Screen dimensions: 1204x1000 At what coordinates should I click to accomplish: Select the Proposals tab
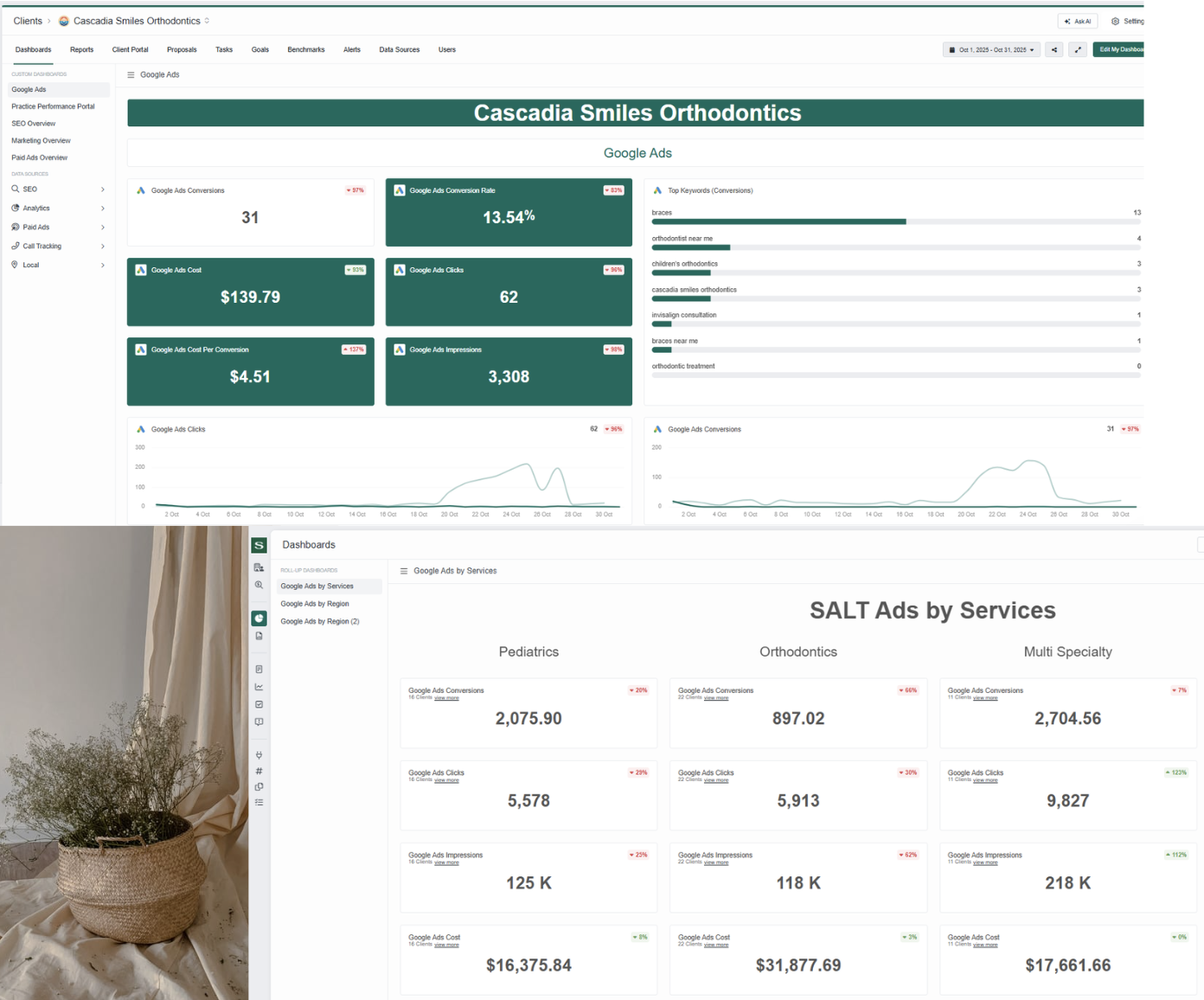(x=182, y=49)
